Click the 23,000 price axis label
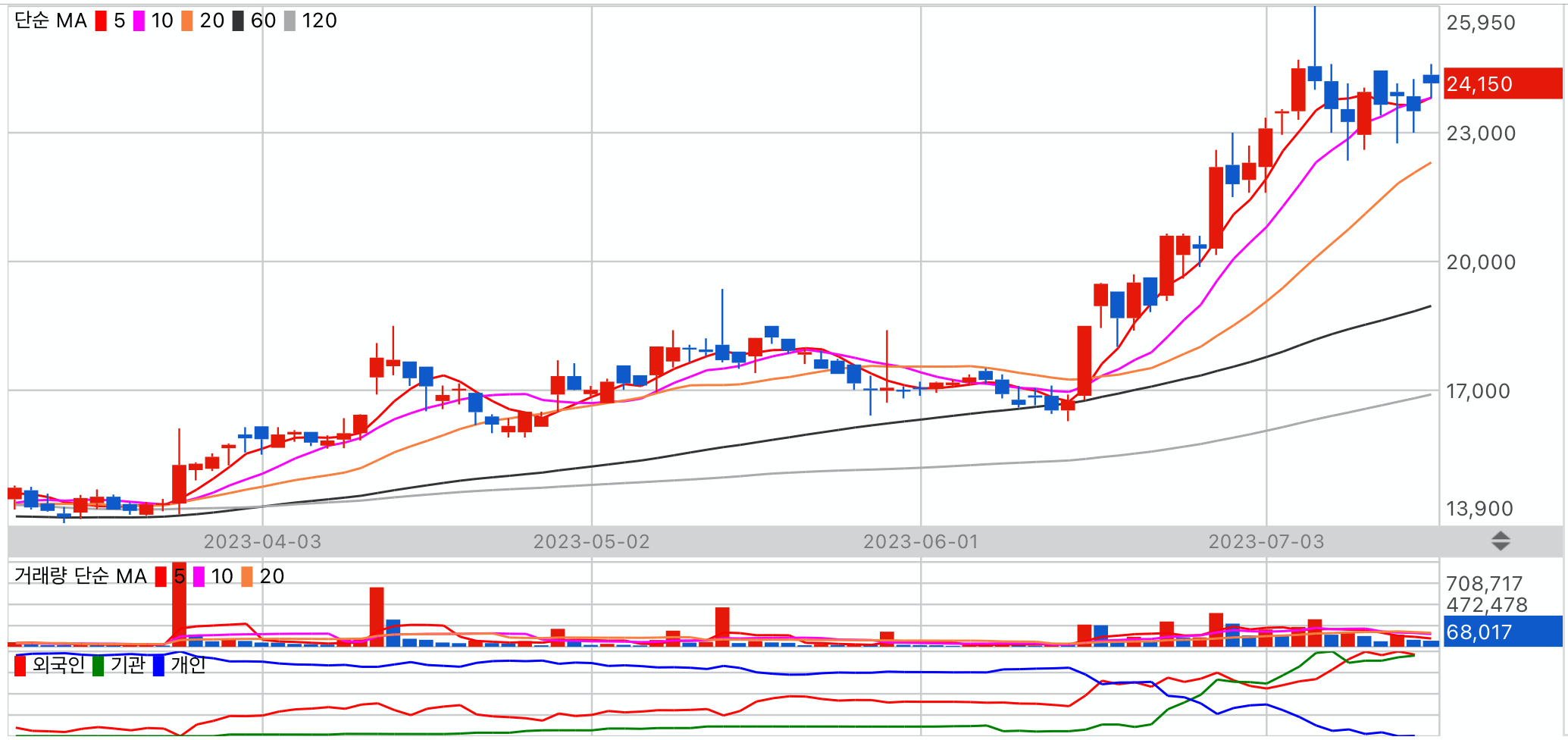Image resolution: width=1568 pixels, height=740 pixels. 1481,133
